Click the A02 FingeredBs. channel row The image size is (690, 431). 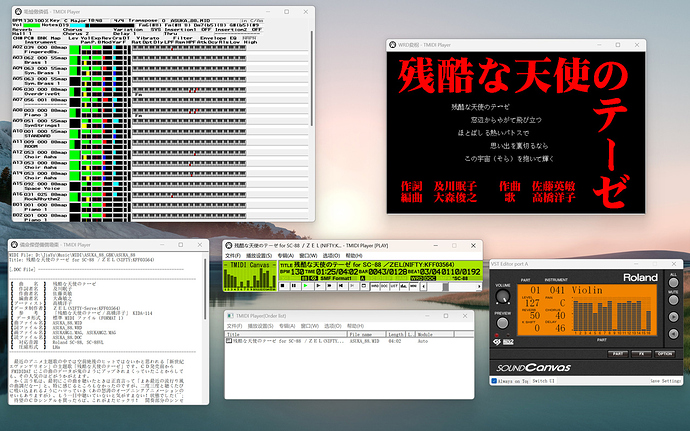point(161,49)
